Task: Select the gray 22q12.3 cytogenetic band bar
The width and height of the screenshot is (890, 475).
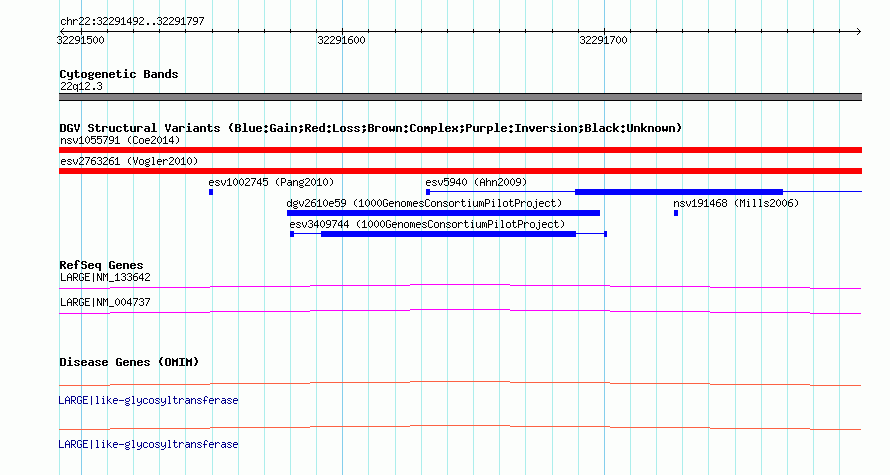Action: 460,97
